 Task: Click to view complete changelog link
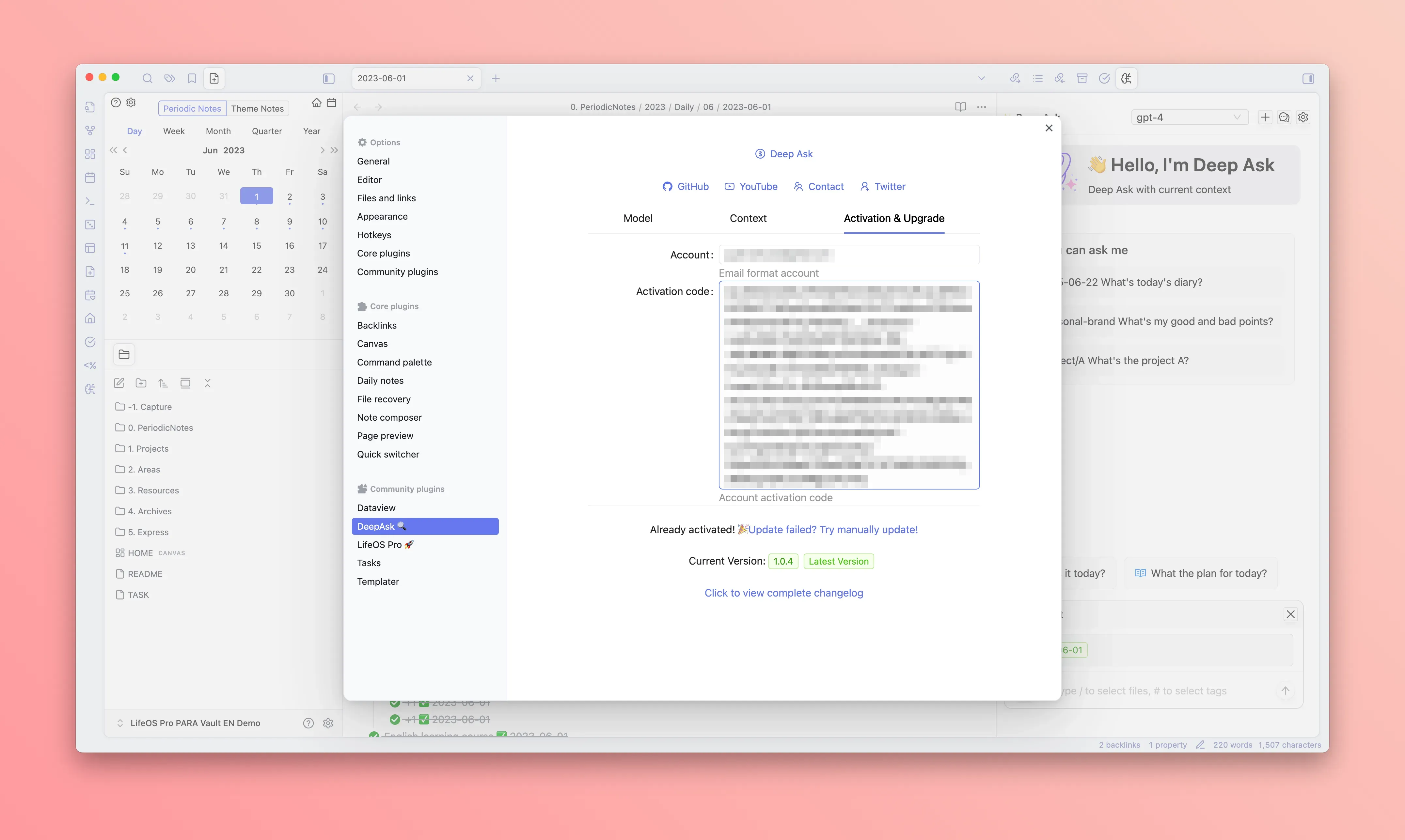(783, 593)
